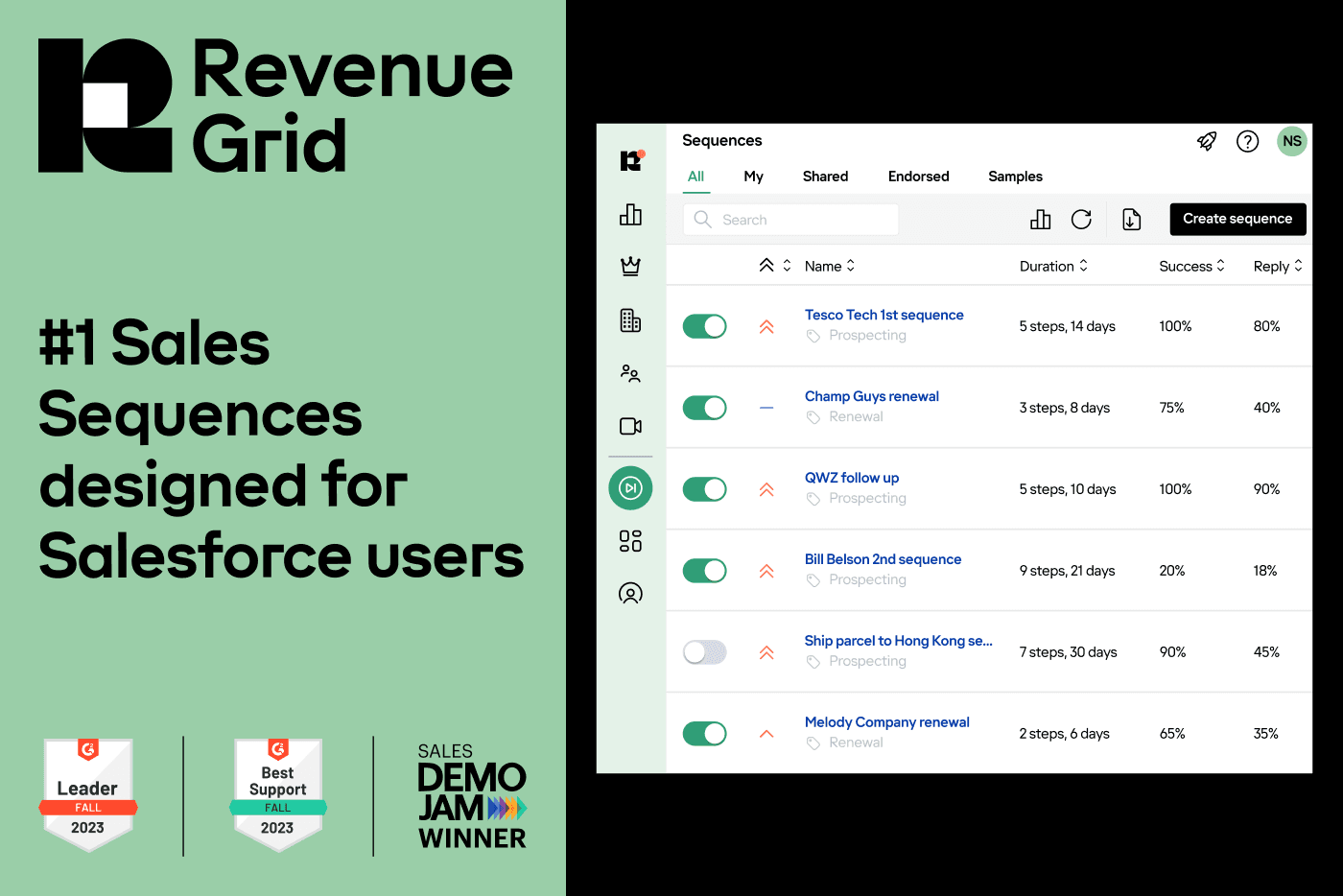1343x896 pixels.
Task: Sort by the Duration column
Action: (1053, 266)
